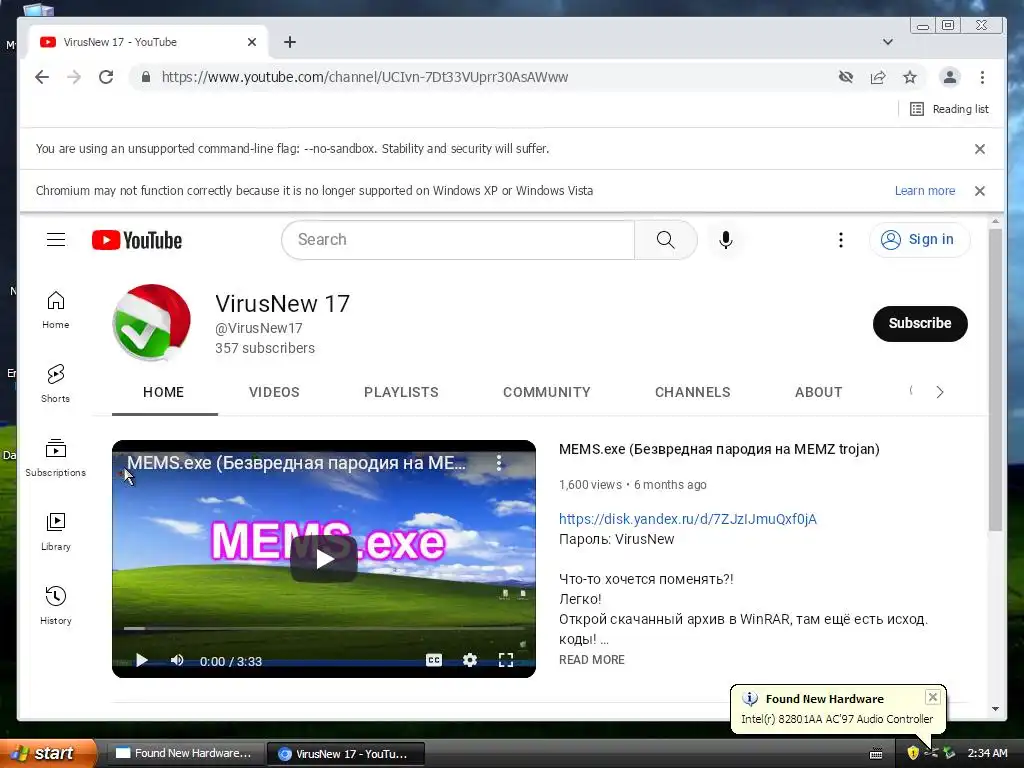Click the address bar URL
Screen dimensions: 1024x768
[364, 77]
